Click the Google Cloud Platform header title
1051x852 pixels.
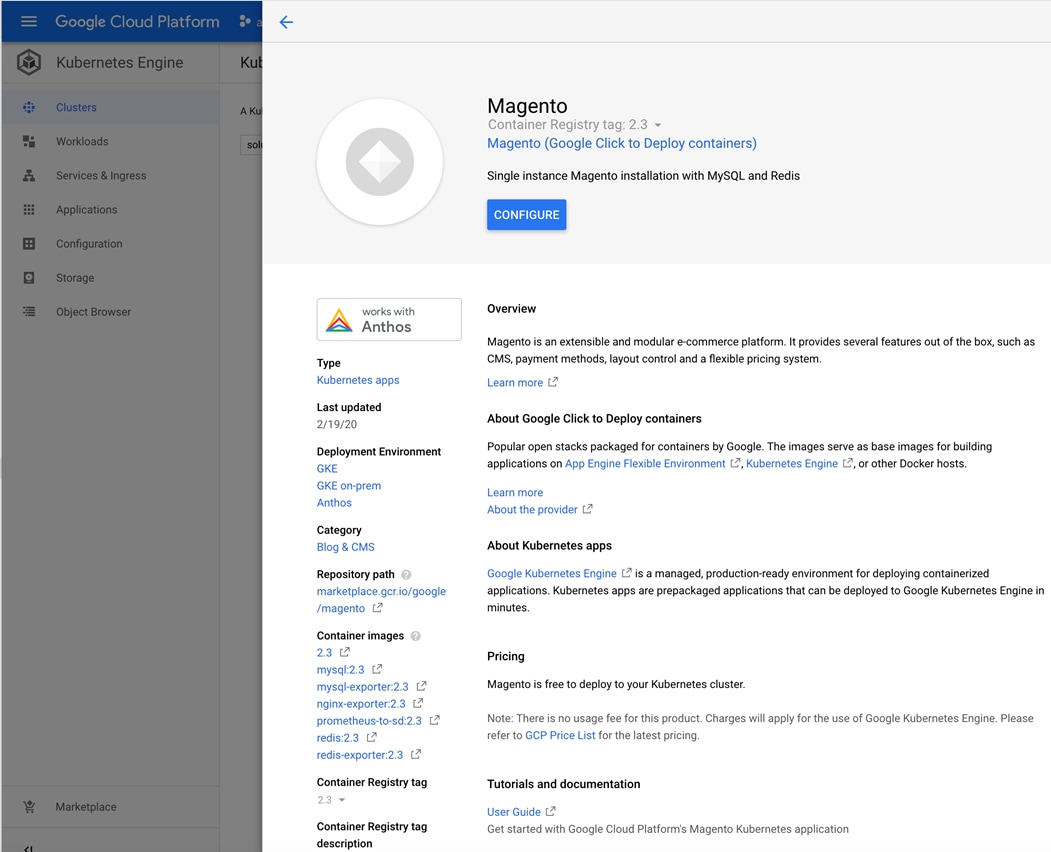coord(137,21)
